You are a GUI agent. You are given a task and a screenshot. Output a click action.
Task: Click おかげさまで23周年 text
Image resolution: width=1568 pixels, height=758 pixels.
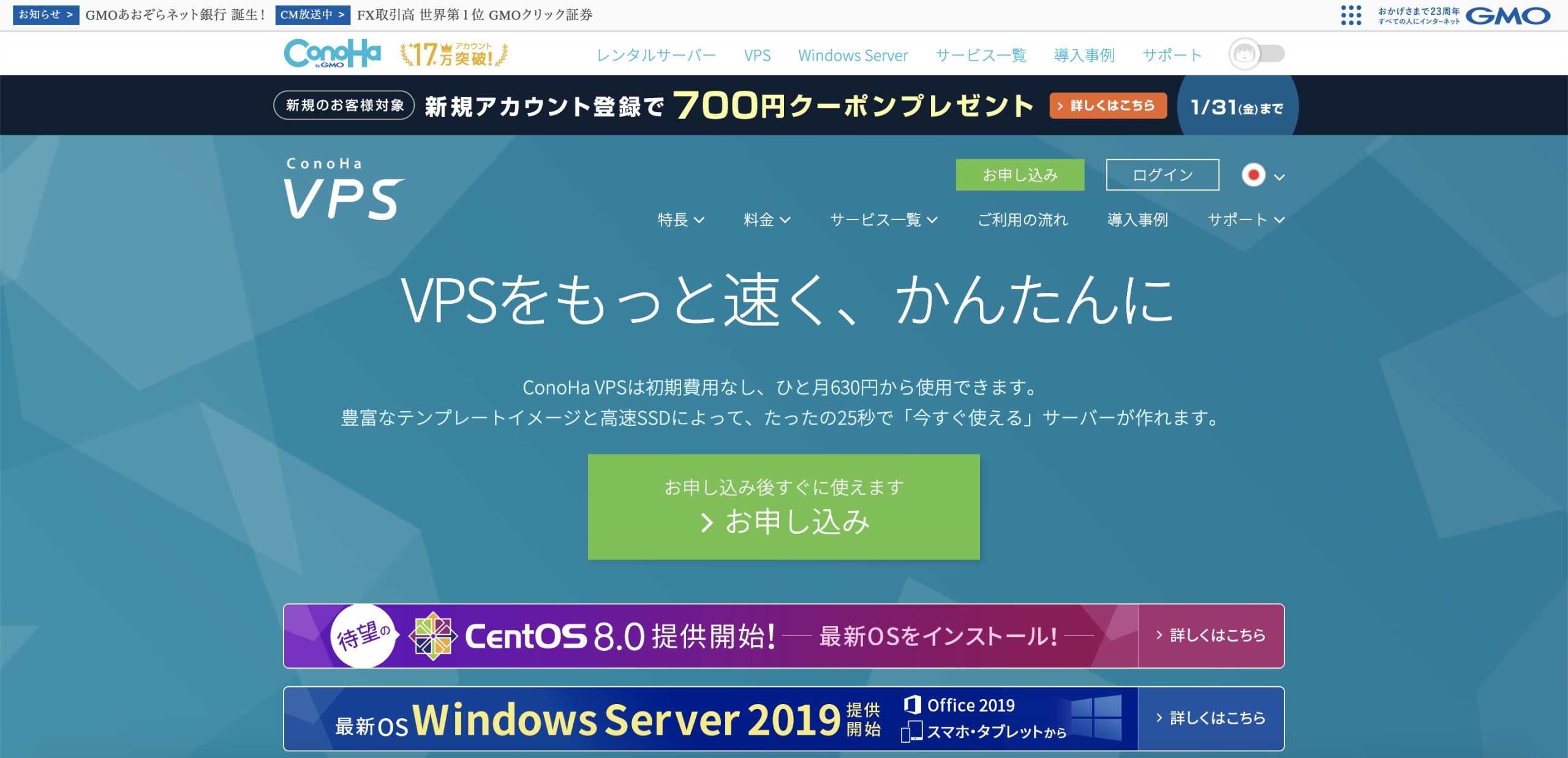point(1419,11)
